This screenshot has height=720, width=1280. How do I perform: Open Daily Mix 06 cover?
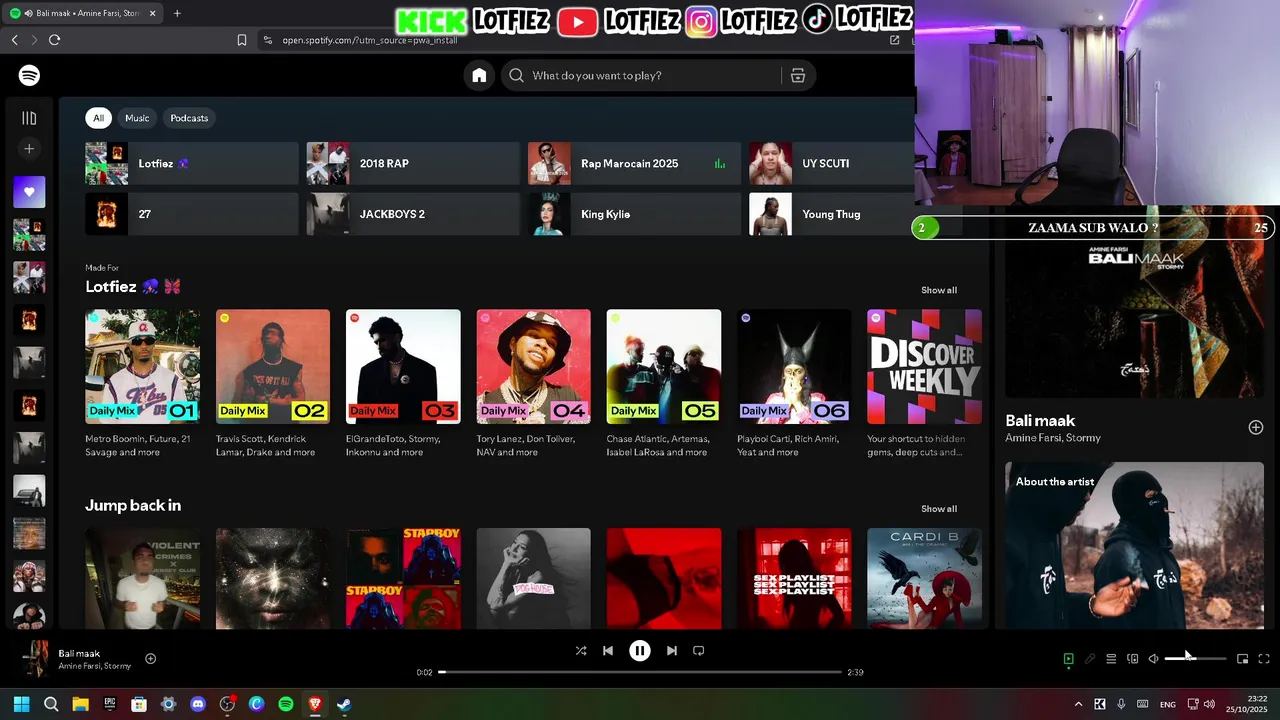794,367
